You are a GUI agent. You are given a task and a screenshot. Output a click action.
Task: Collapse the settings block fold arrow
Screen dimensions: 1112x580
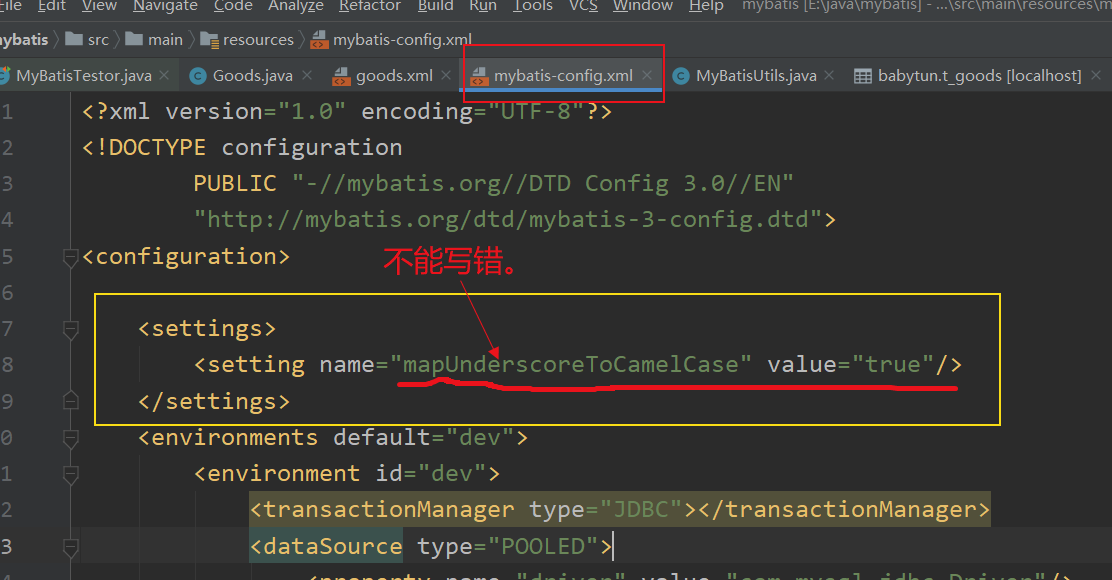pos(69,328)
